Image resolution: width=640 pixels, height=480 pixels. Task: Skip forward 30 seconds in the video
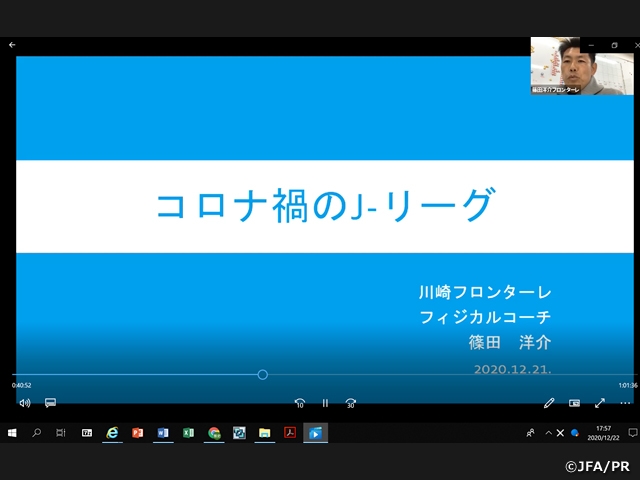click(x=350, y=403)
